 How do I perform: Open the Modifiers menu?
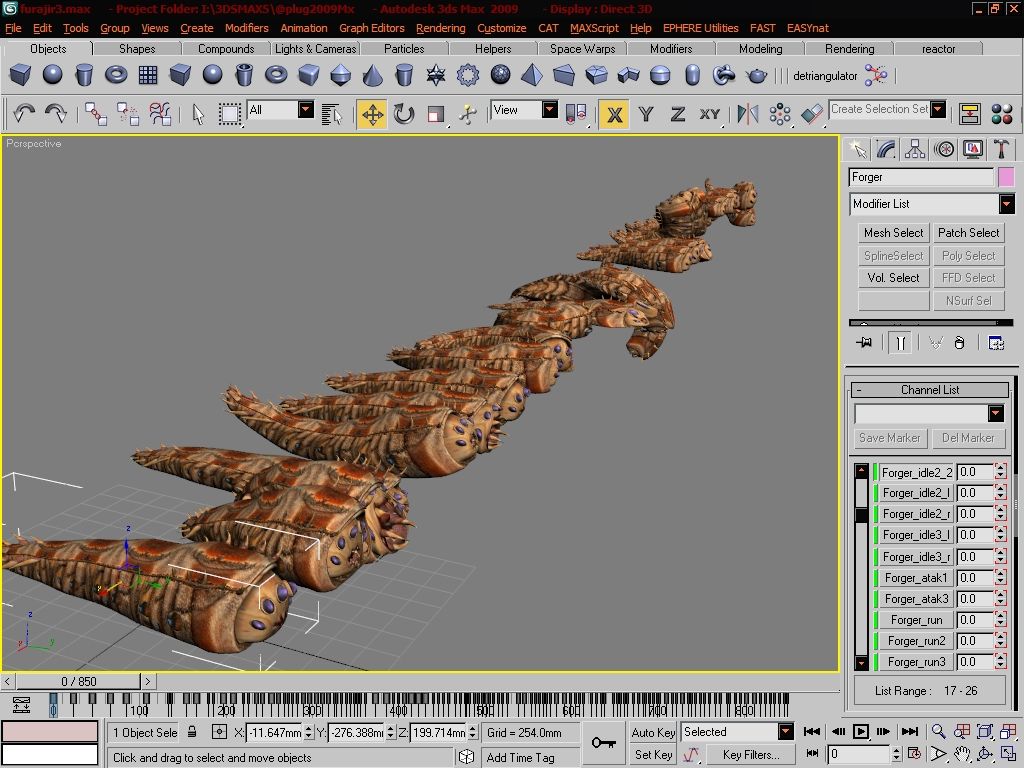click(246, 28)
